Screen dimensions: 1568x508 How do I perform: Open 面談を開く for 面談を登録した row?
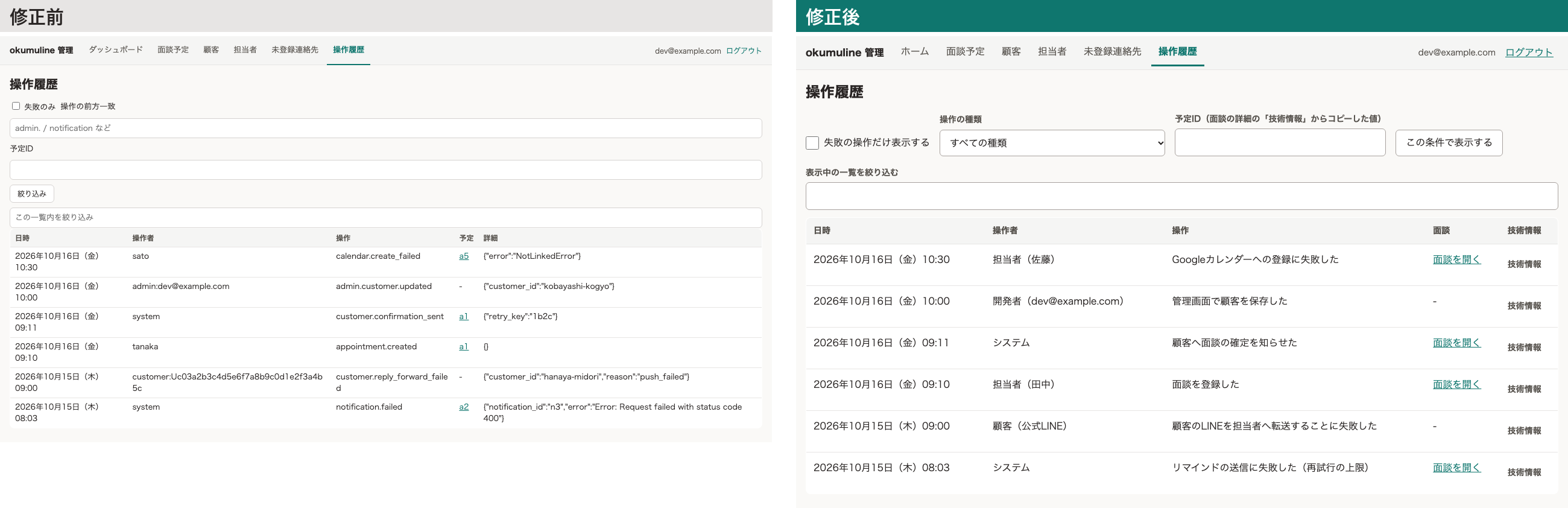1456,384
